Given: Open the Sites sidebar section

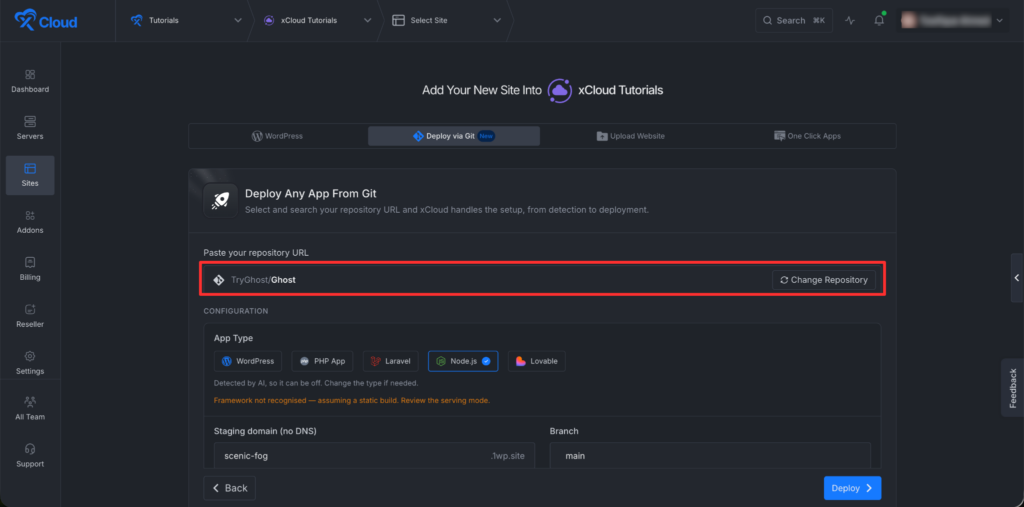Looking at the screenshot, I should pos(30,175).
